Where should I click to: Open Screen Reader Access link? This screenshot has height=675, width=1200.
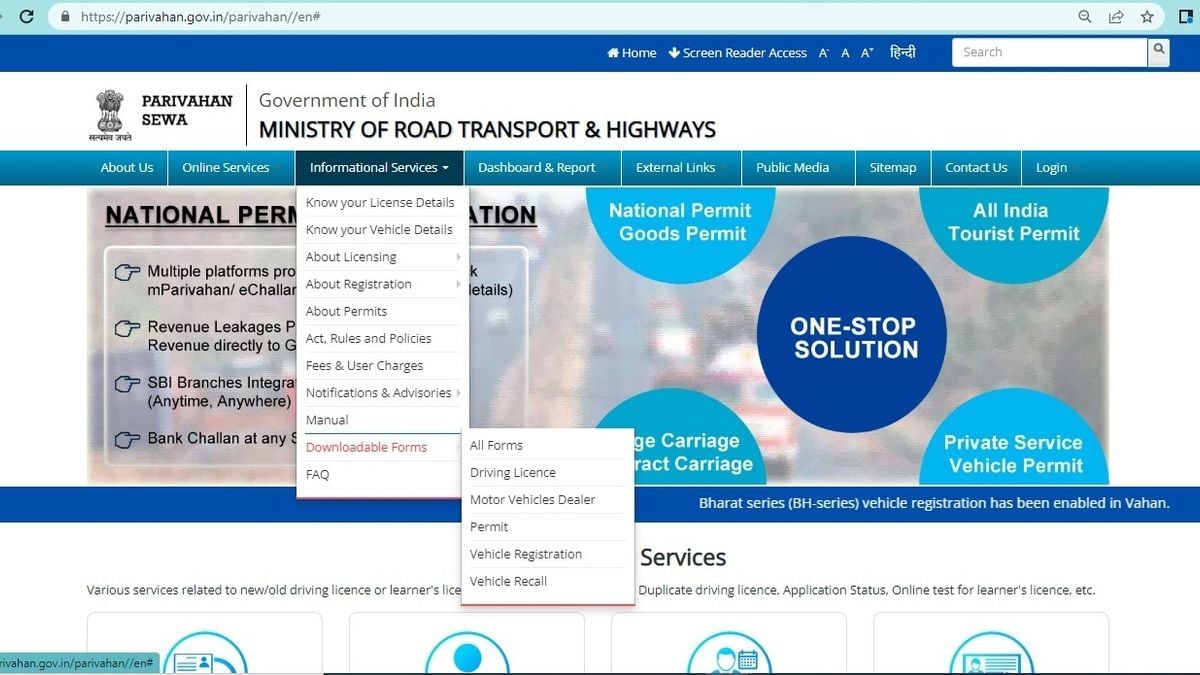738,53
